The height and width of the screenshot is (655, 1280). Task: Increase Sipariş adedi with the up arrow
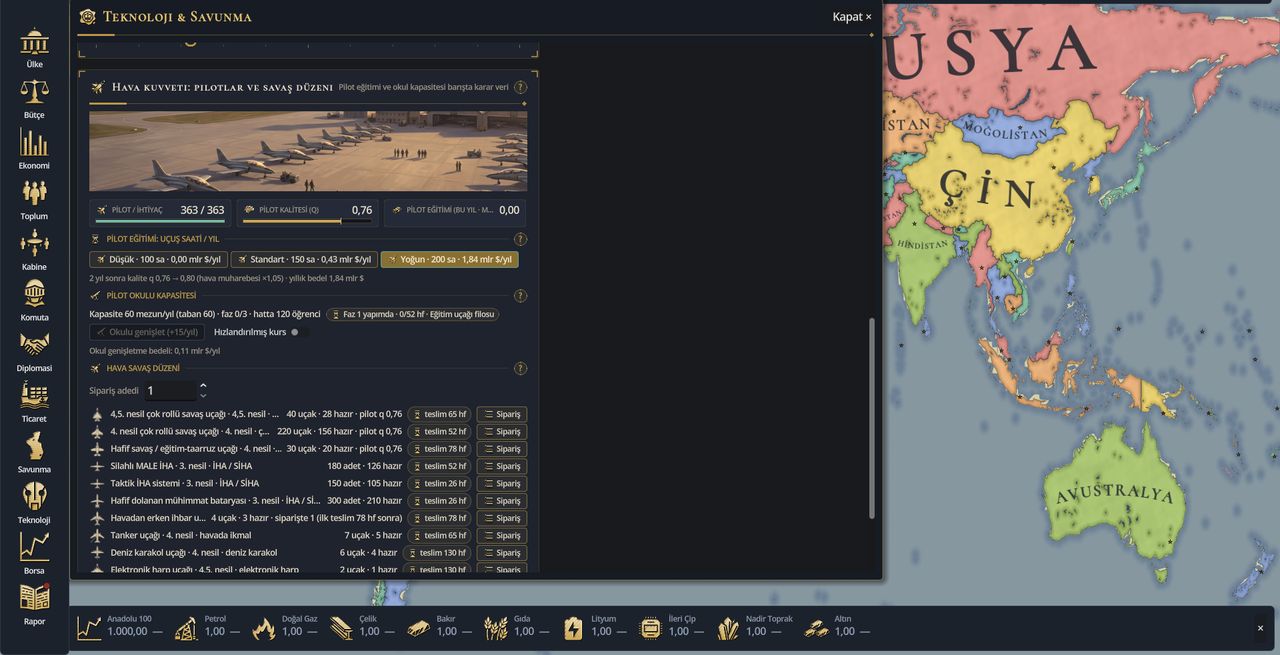tap(203, 385)
